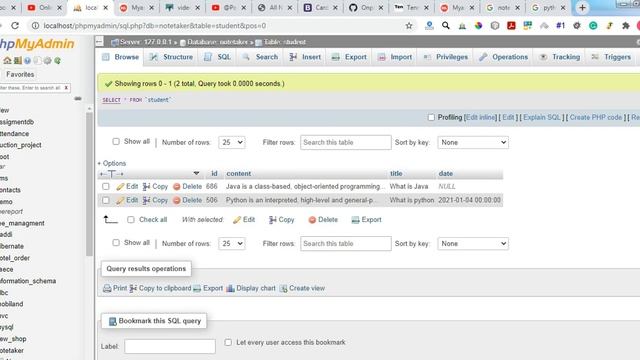Click the search magnifier extension icon
Image resolution: width=640 pixels, height=360 pixels.
[446, 26]
